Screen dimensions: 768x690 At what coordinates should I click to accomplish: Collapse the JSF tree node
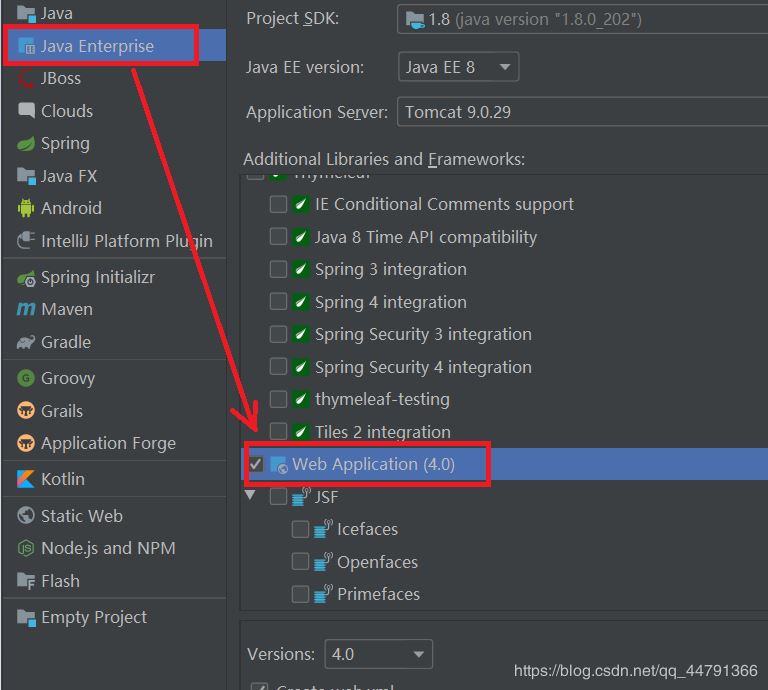pos(250,496)
